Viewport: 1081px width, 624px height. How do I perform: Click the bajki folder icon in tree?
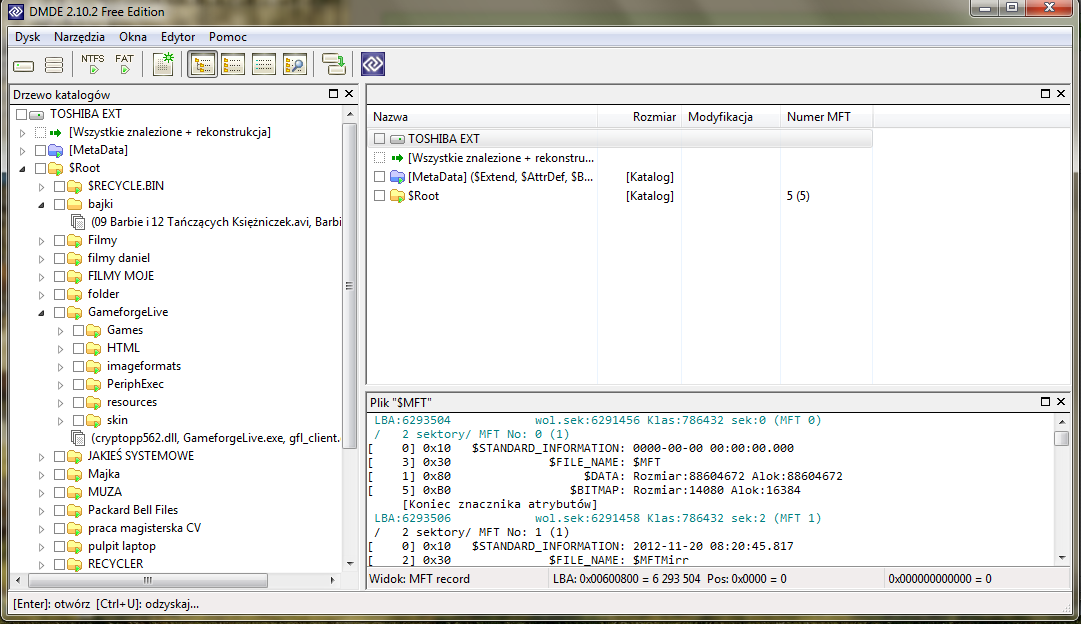tap(74, 204)
